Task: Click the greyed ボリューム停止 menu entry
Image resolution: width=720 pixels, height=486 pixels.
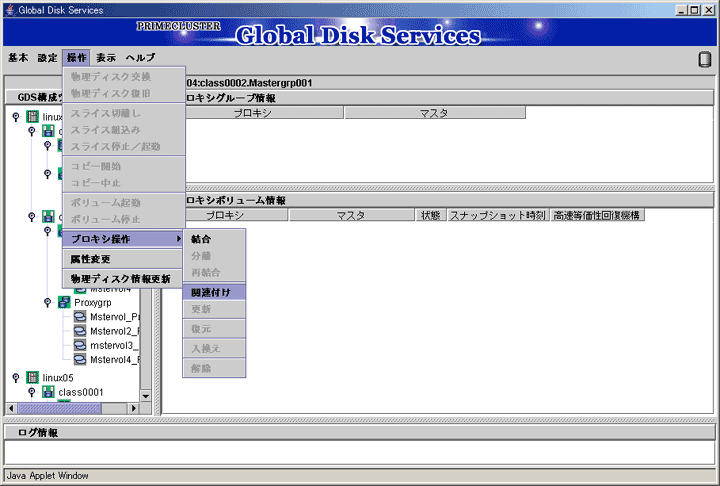Action: coord(124,219)
